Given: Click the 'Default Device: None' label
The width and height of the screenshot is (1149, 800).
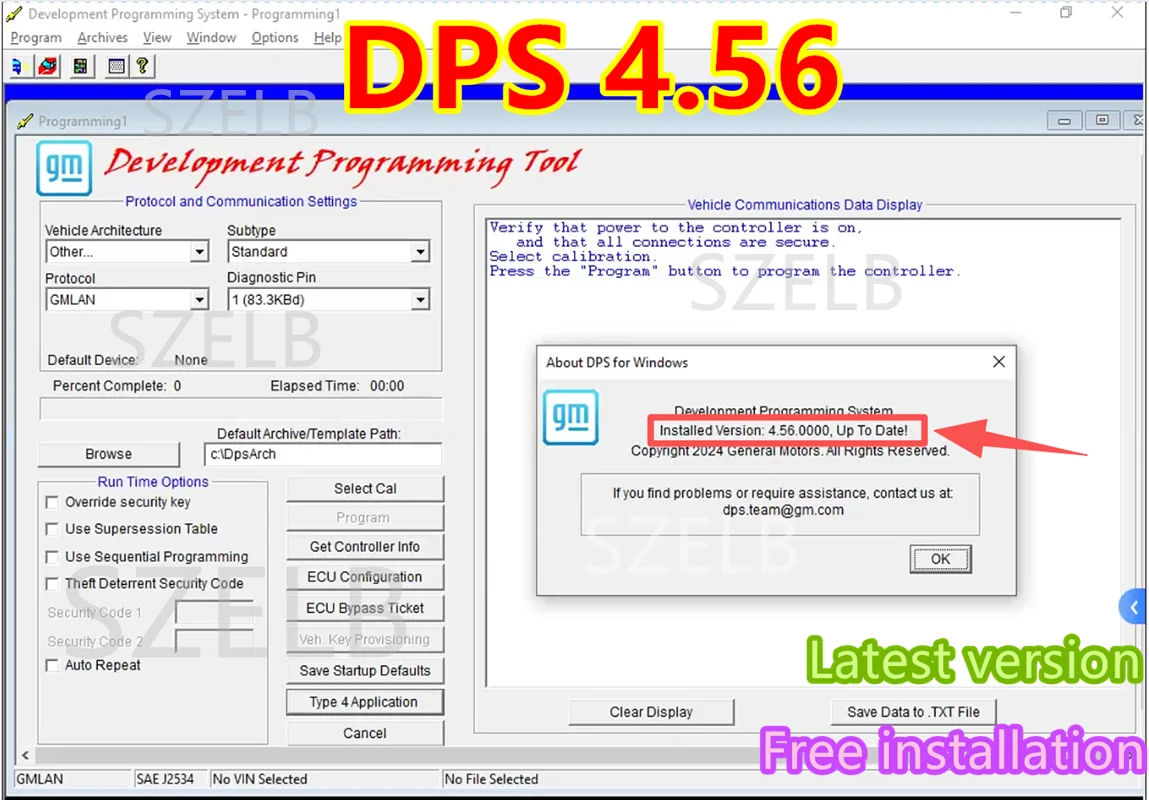Looking at the screenshot, I should pyautogui.click(x=128, y=360).
